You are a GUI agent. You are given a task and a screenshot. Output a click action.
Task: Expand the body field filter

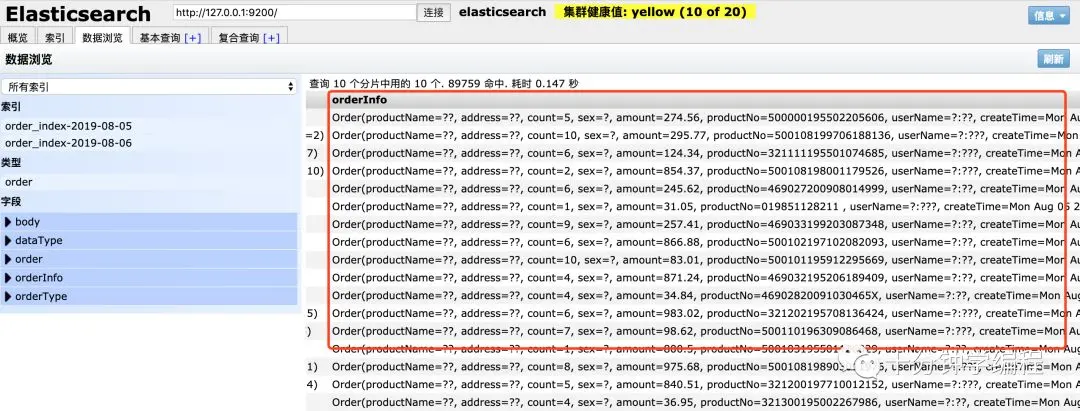pyautogui.click(x=149, y=222)
